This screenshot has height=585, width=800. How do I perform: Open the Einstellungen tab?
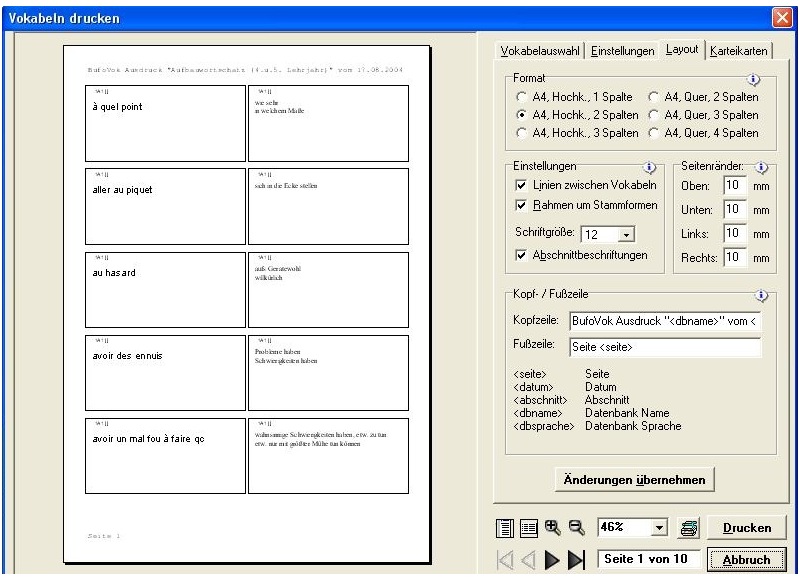[622, 51]
